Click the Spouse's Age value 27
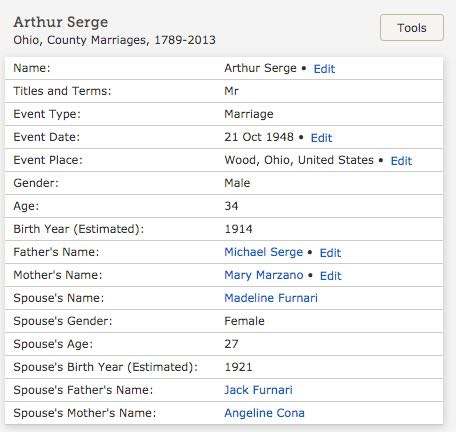This screenshot has width=456, height=432. [x=231, y=344]
